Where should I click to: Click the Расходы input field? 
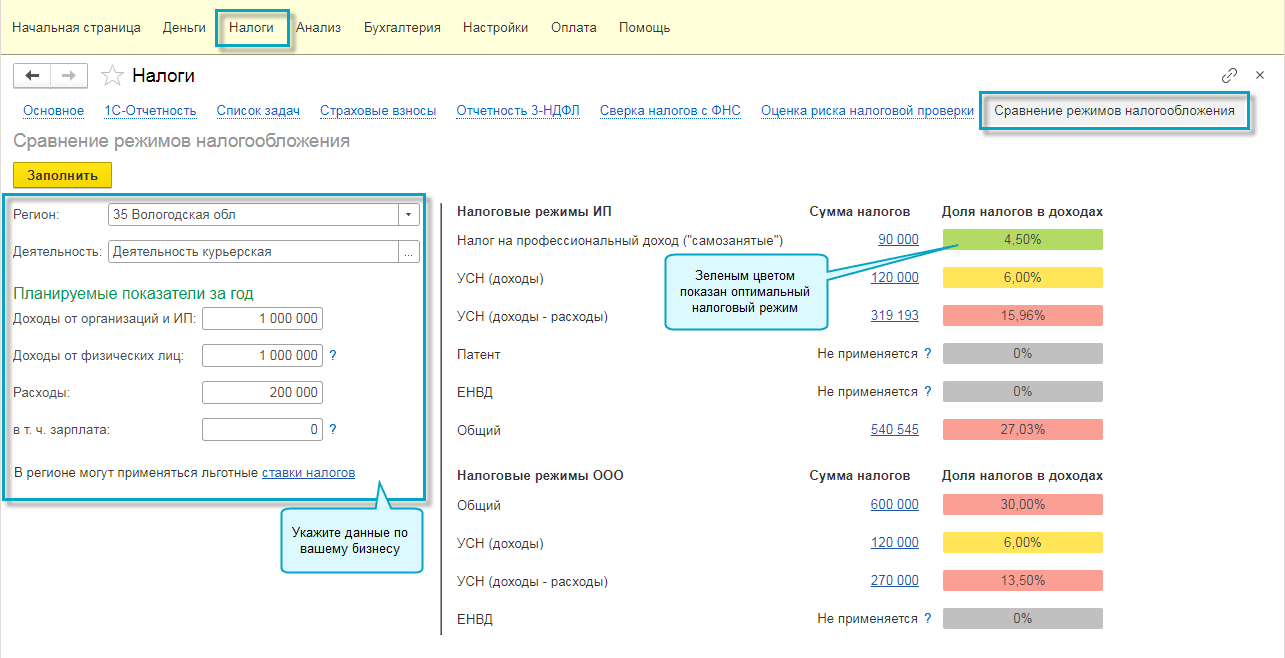tap(262, 393)
